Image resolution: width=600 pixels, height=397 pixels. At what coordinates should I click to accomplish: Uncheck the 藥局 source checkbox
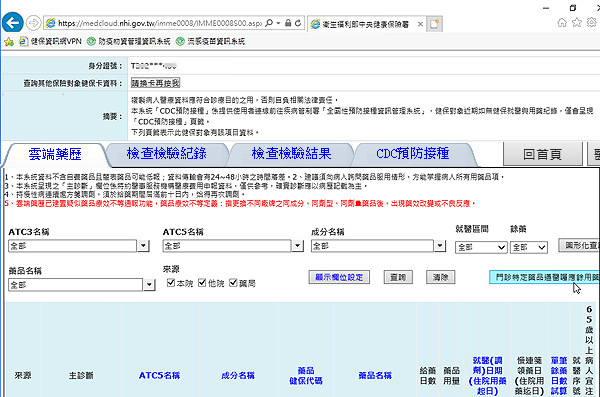click(x=233, y=283)
